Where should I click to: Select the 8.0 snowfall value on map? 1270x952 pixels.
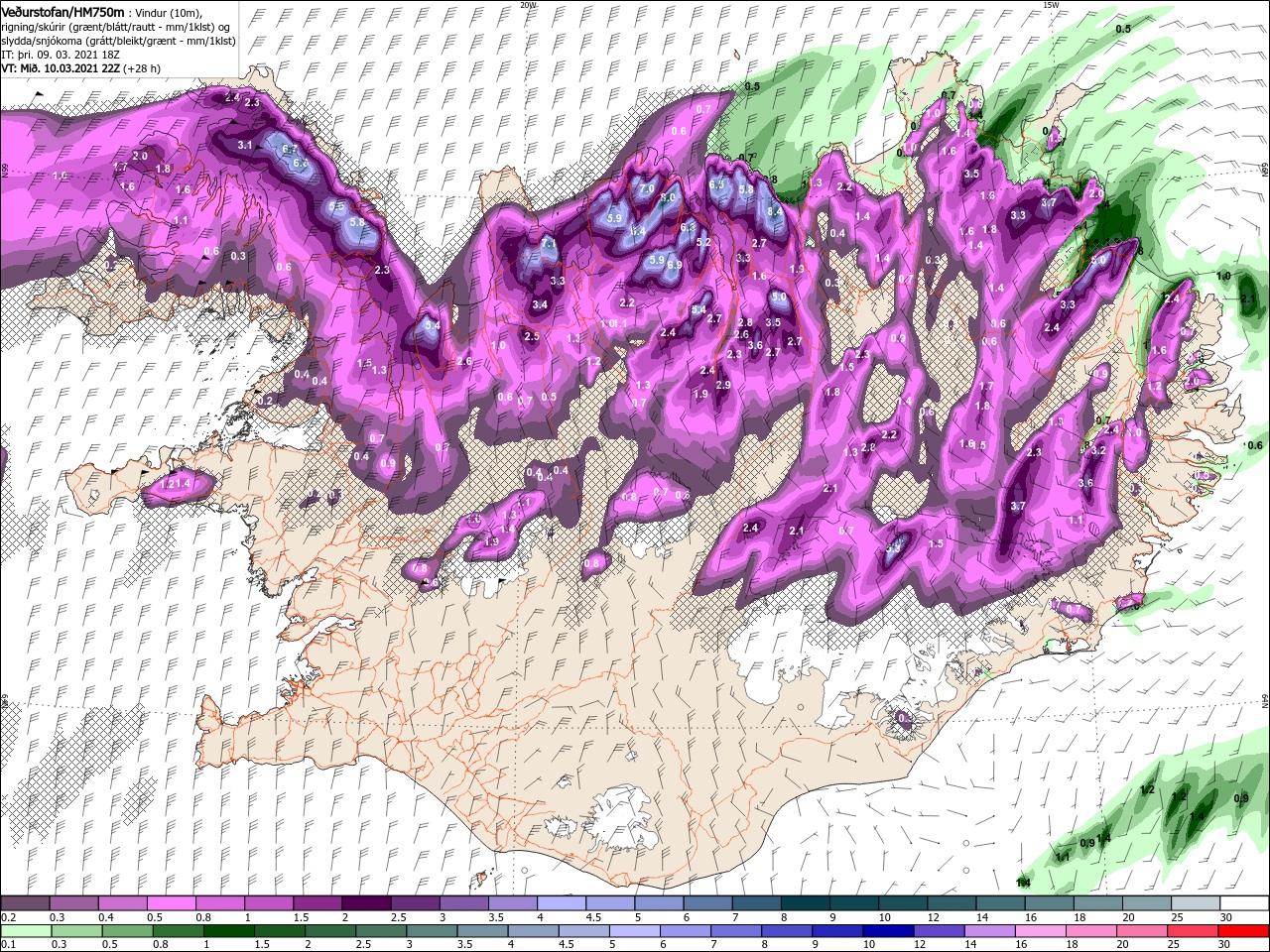tap(668, 197)
